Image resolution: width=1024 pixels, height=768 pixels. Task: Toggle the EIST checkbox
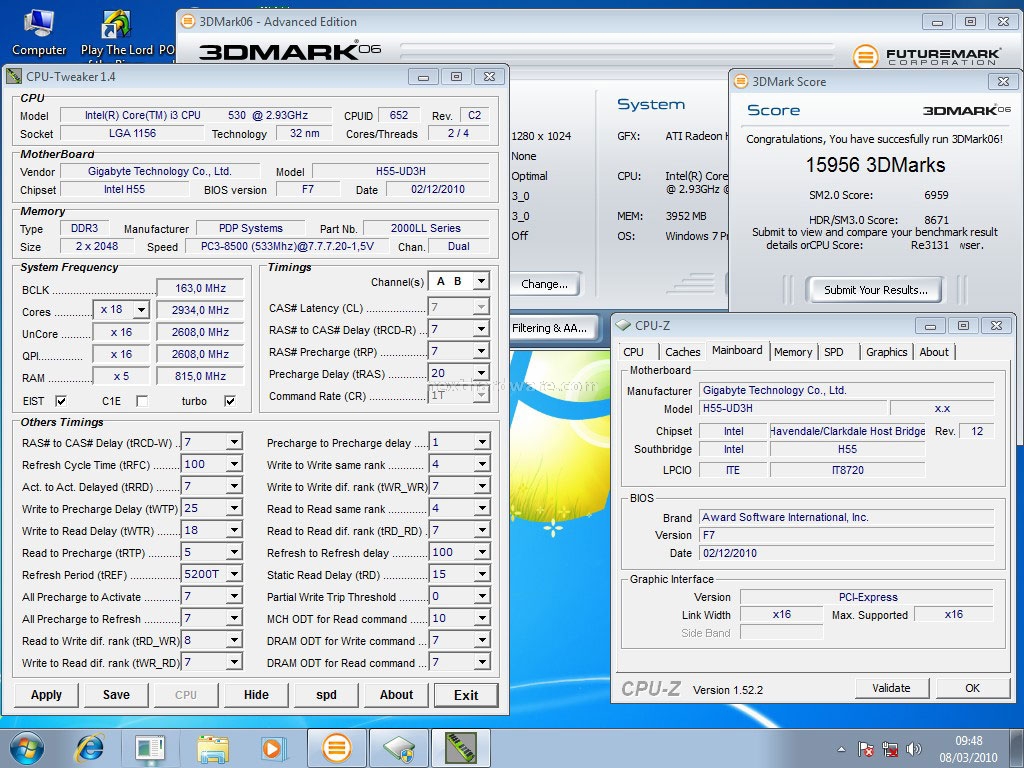61,401
